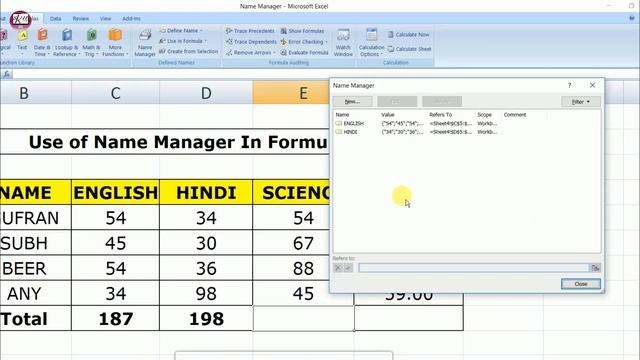Open the Text functions library
Viewport: 640px width, 360px height.
point(22,42)
